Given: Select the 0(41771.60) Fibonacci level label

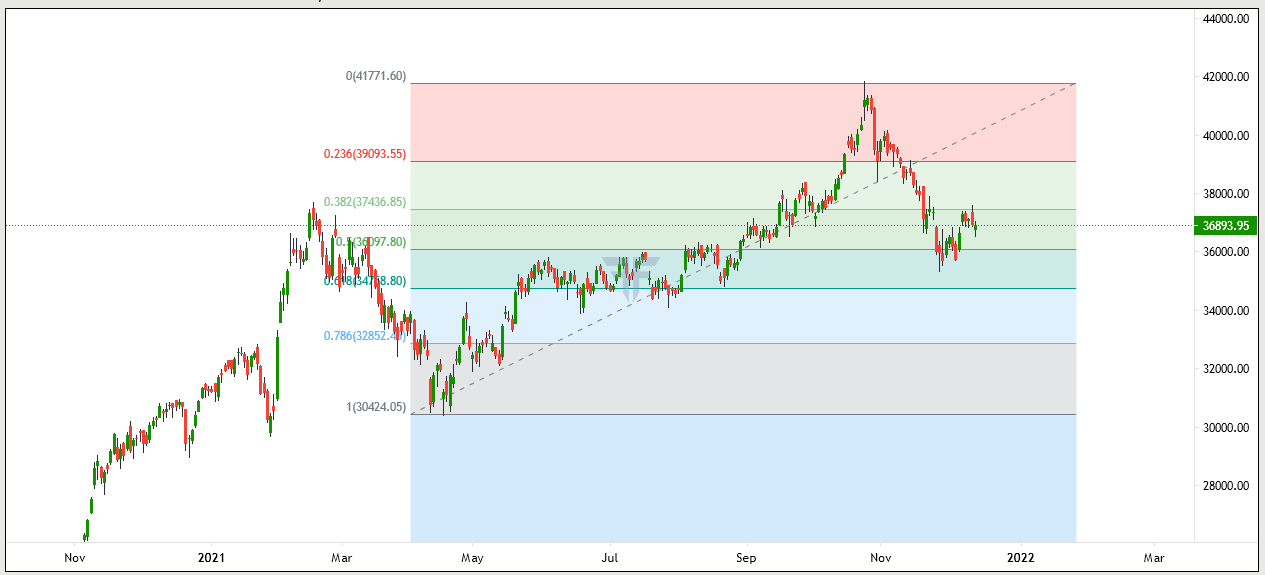Looking at the screenshot, I should point(376,76).
